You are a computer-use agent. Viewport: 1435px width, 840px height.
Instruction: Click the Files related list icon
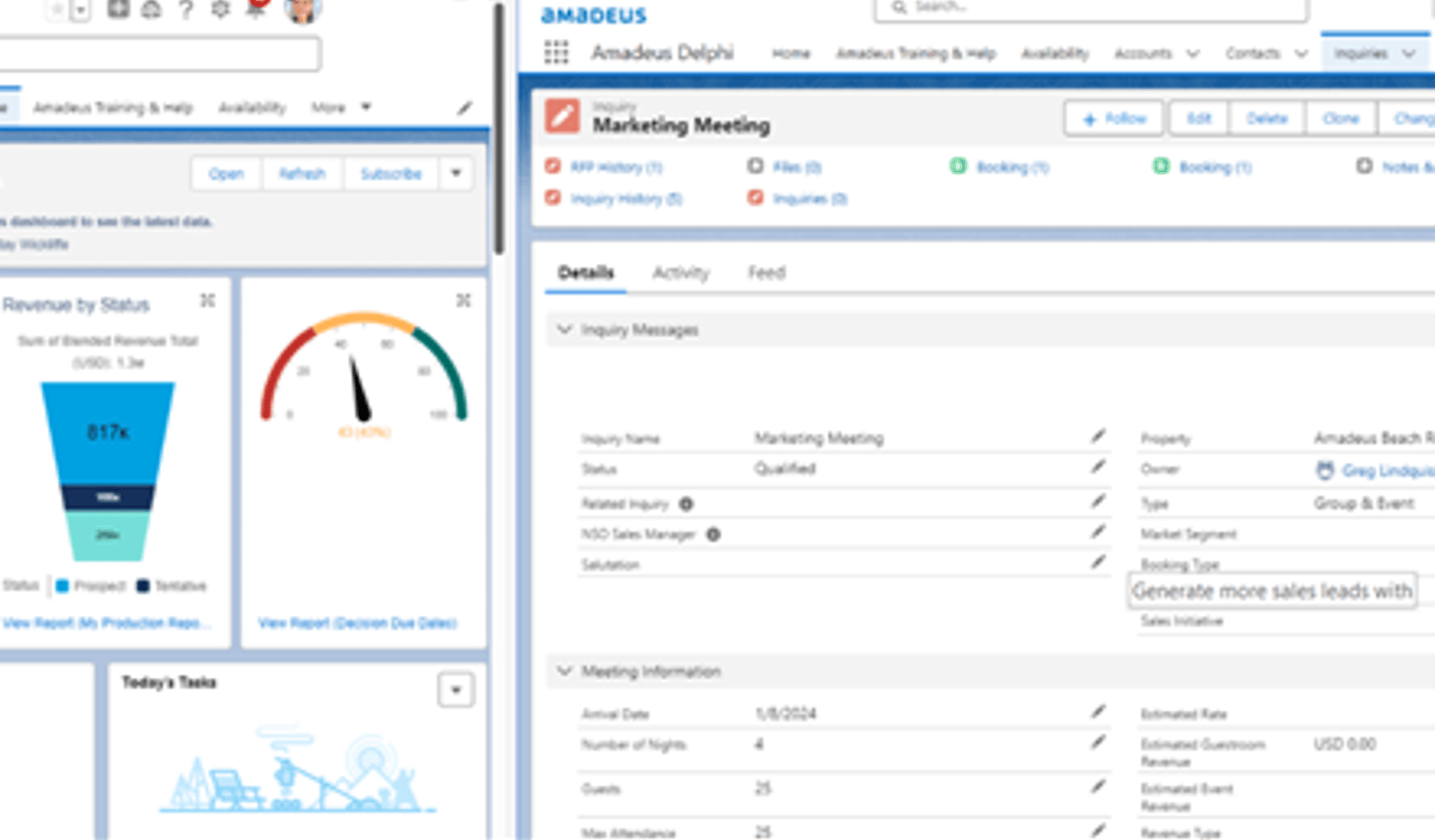tap(755, 166)
